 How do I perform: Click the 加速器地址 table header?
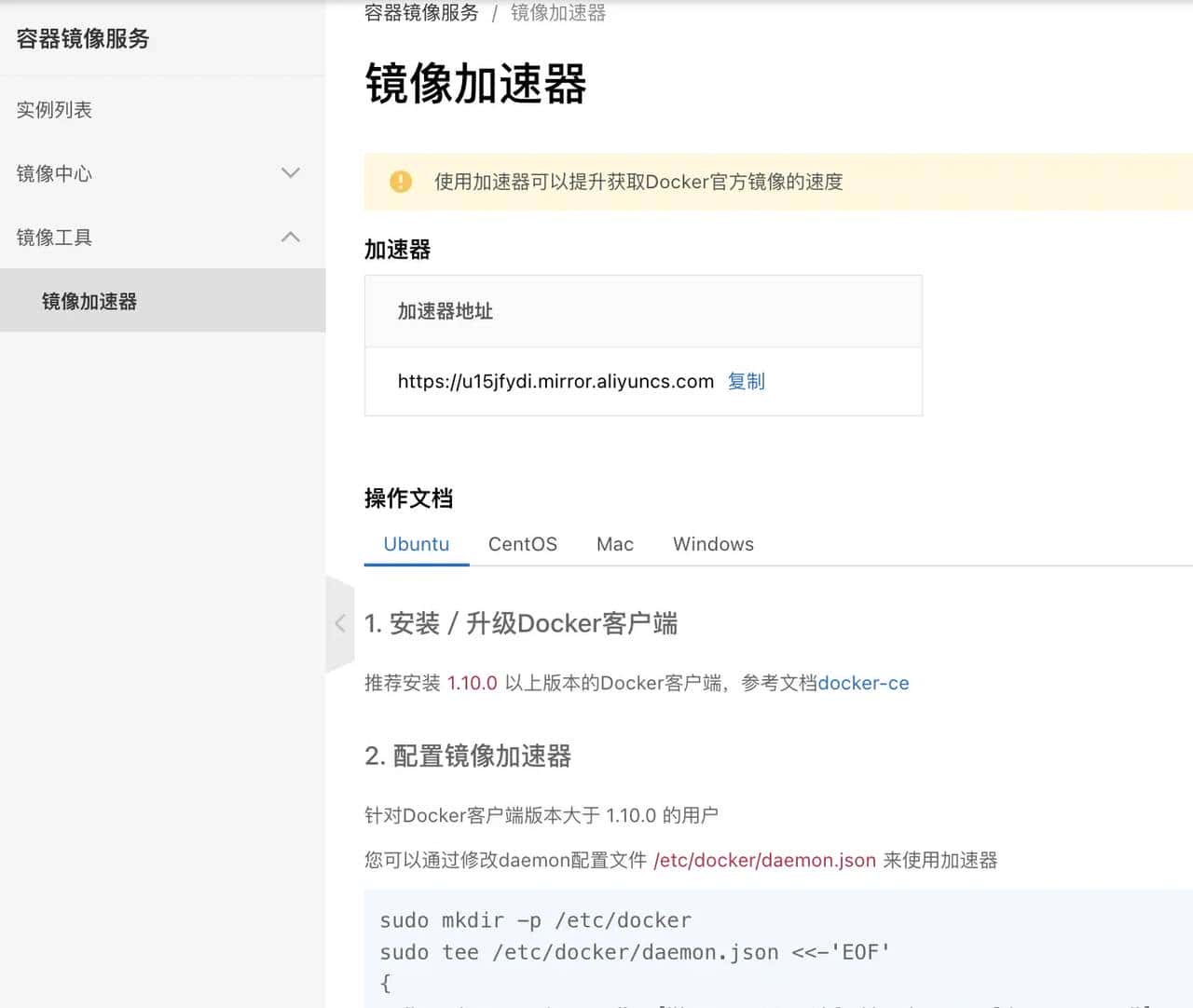pos(445,311)
